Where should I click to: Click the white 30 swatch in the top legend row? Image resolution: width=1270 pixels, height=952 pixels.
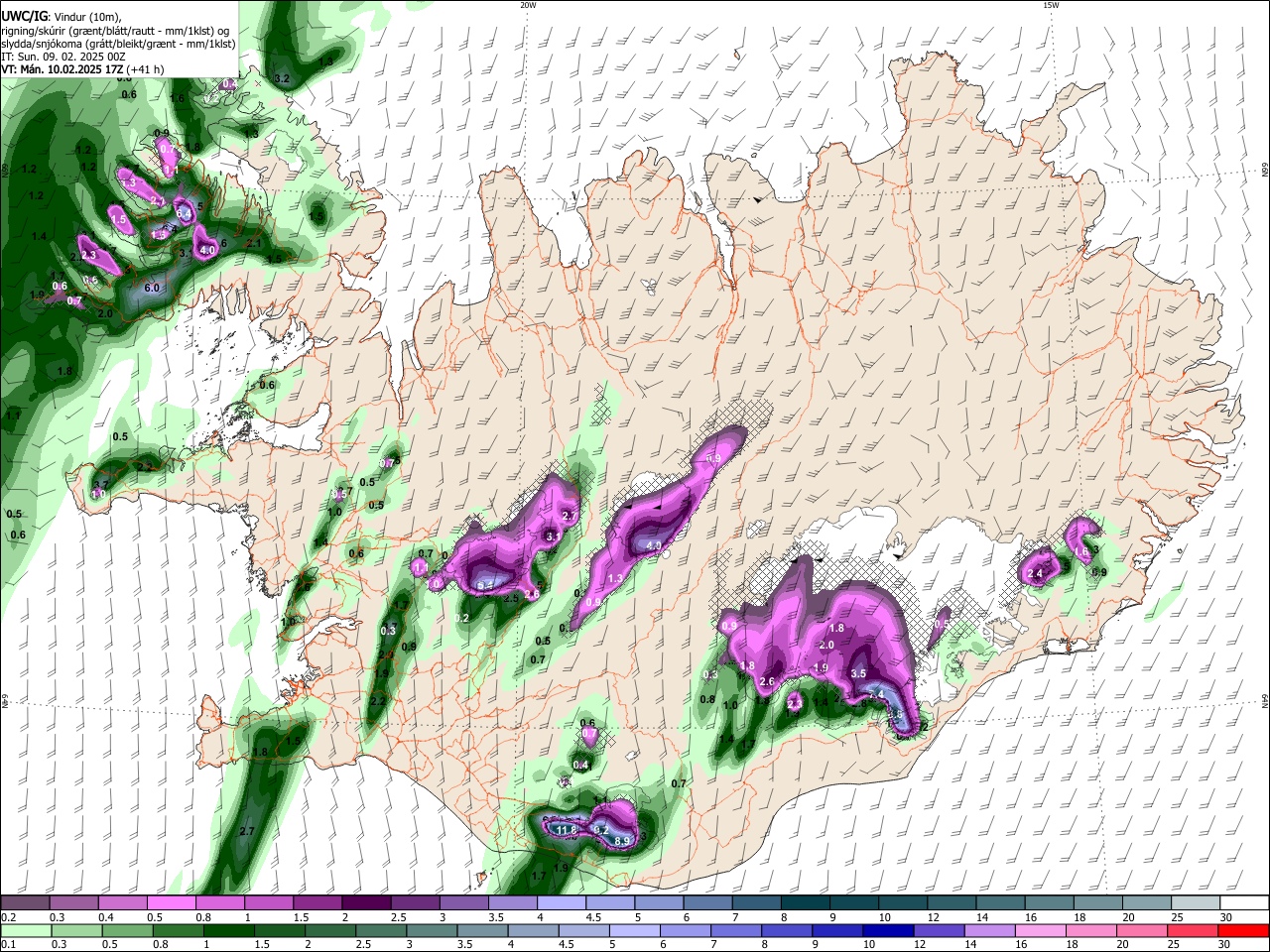coord(1245,902)
